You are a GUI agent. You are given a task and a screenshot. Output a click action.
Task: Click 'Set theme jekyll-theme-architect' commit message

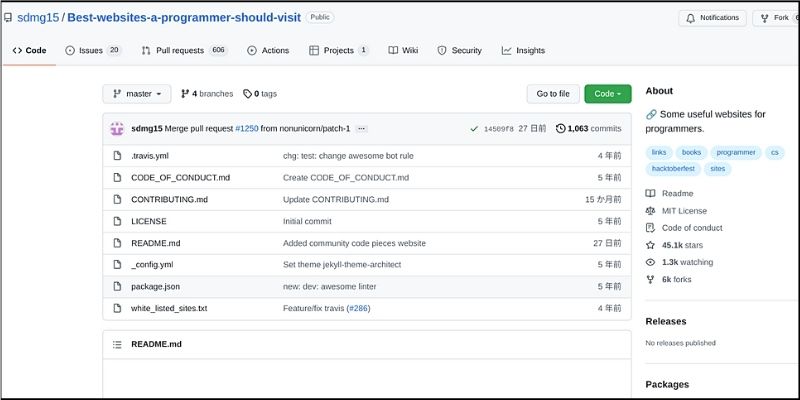click(x=342, y=265)
